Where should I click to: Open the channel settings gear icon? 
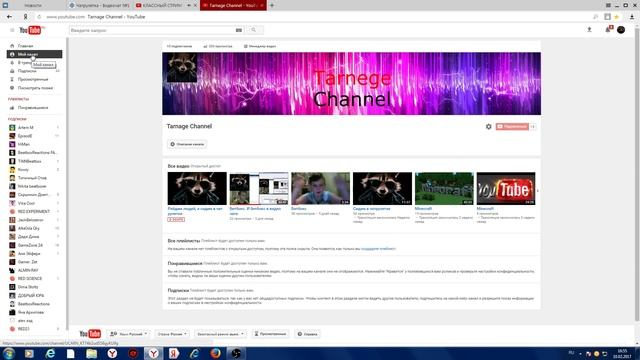(x=489, y=127)
